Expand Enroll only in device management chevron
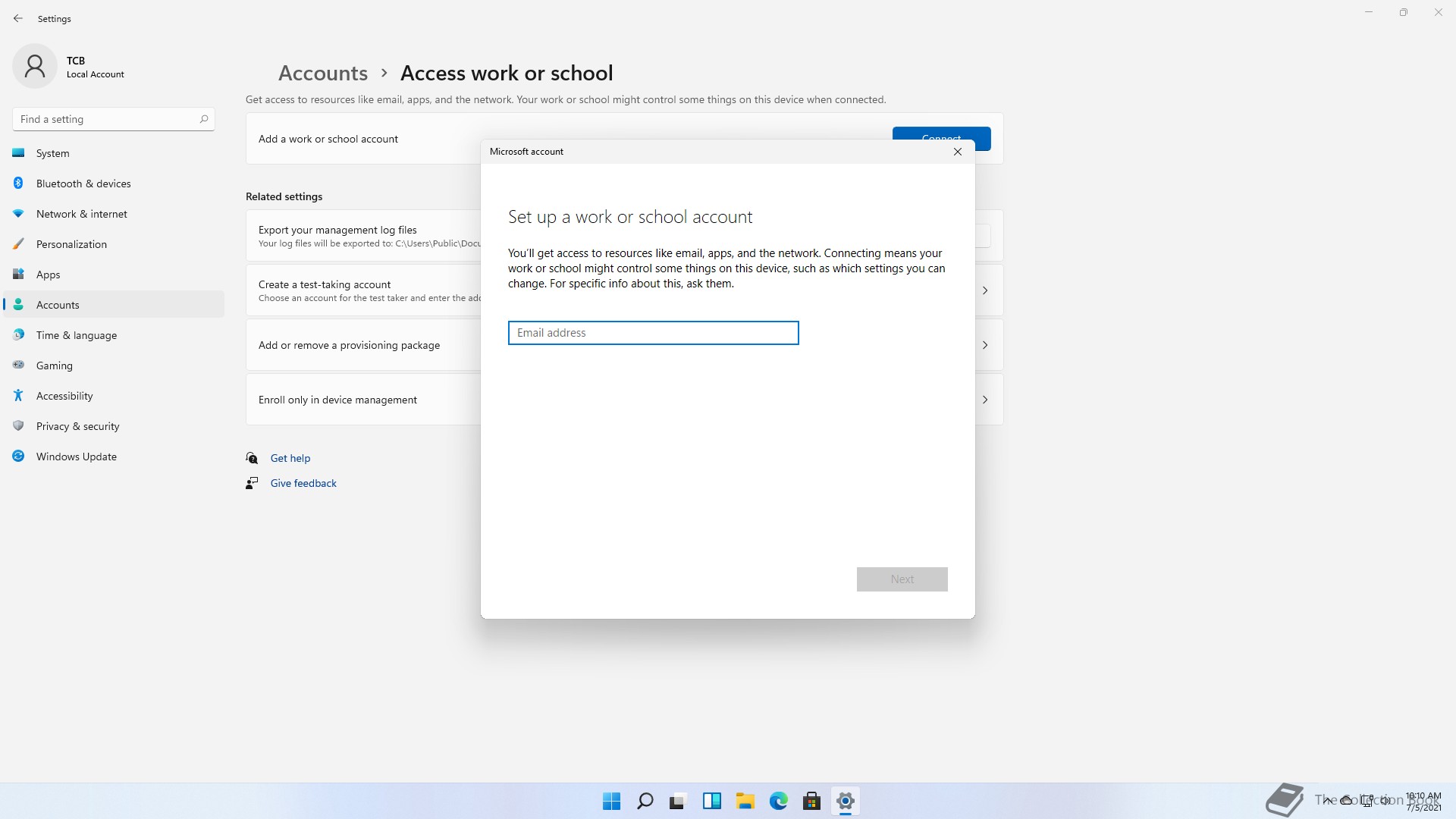This screenshot has width=1456, height=819. tap(985, 400)
